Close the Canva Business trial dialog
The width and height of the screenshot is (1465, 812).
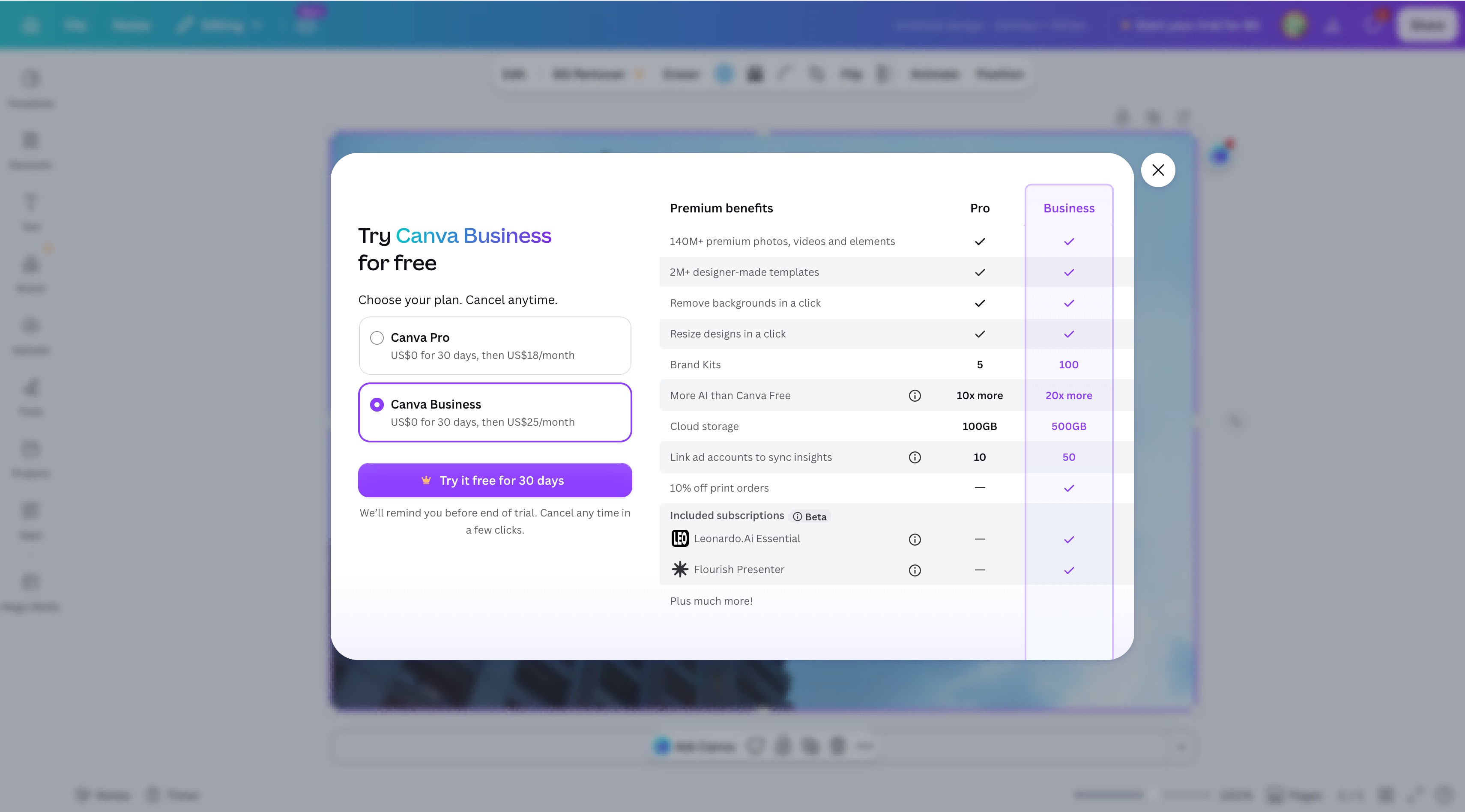pos(1158,170)
